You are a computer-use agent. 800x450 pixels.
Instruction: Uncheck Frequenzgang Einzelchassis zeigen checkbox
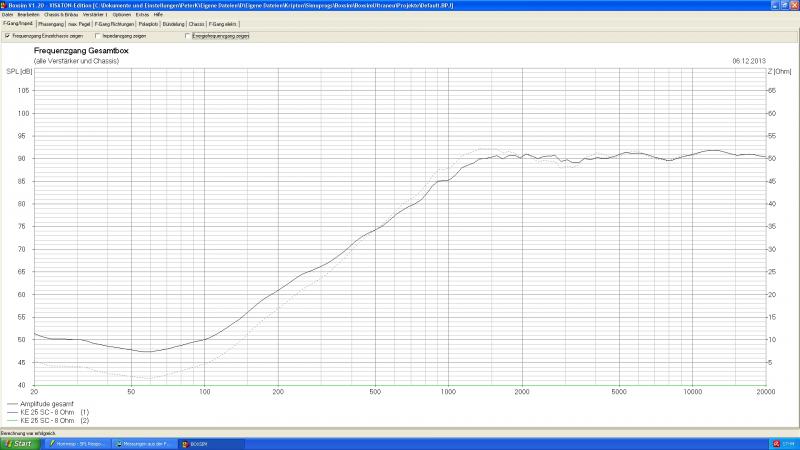point(8,36)
